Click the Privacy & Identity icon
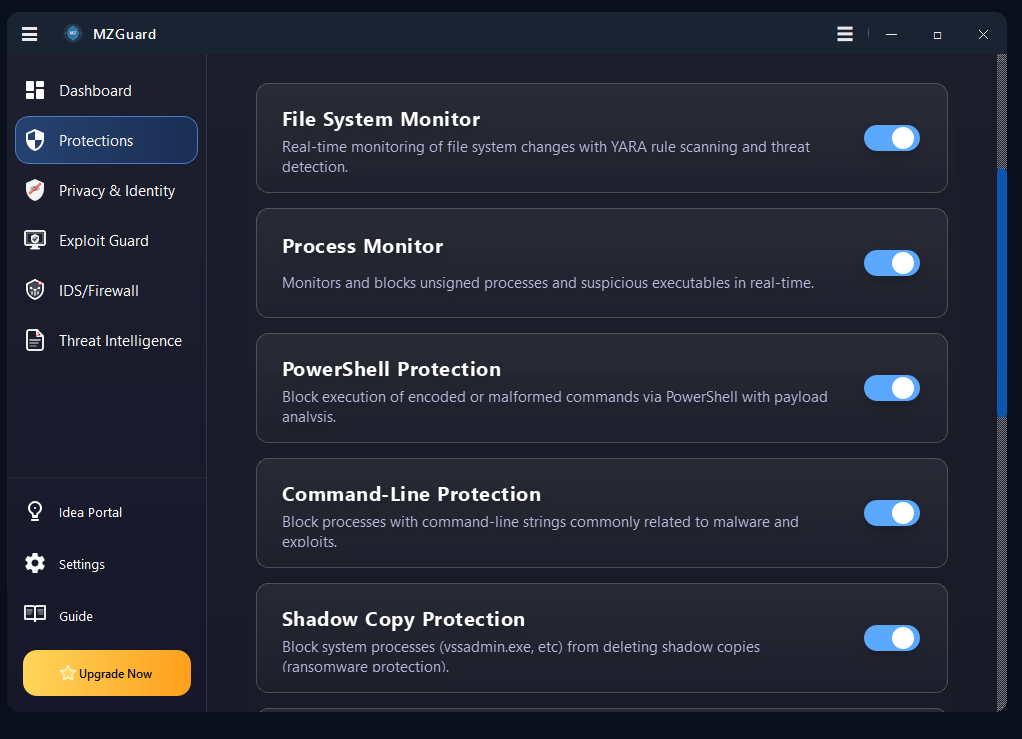1022x739 pixels. pos(35,190)
